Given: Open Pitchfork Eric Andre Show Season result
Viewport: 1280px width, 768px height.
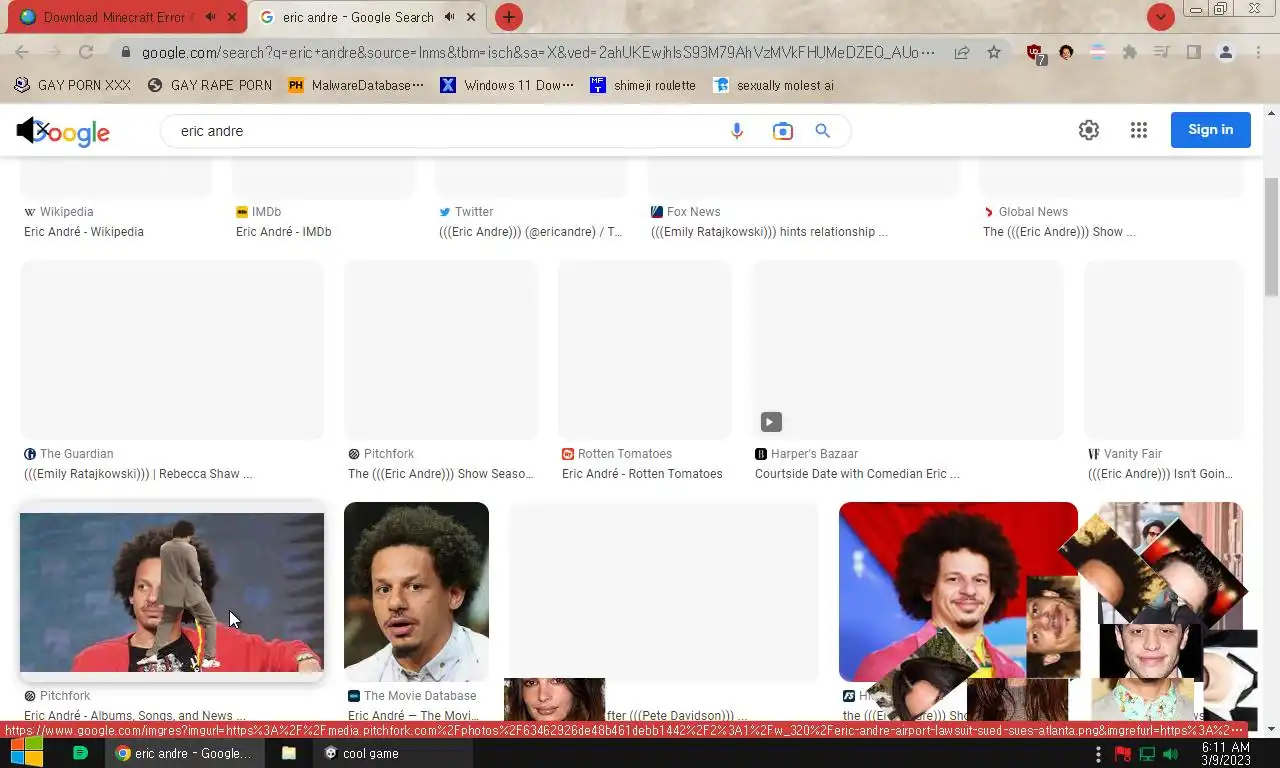Looking at the screenshot, I should [441, 474].
